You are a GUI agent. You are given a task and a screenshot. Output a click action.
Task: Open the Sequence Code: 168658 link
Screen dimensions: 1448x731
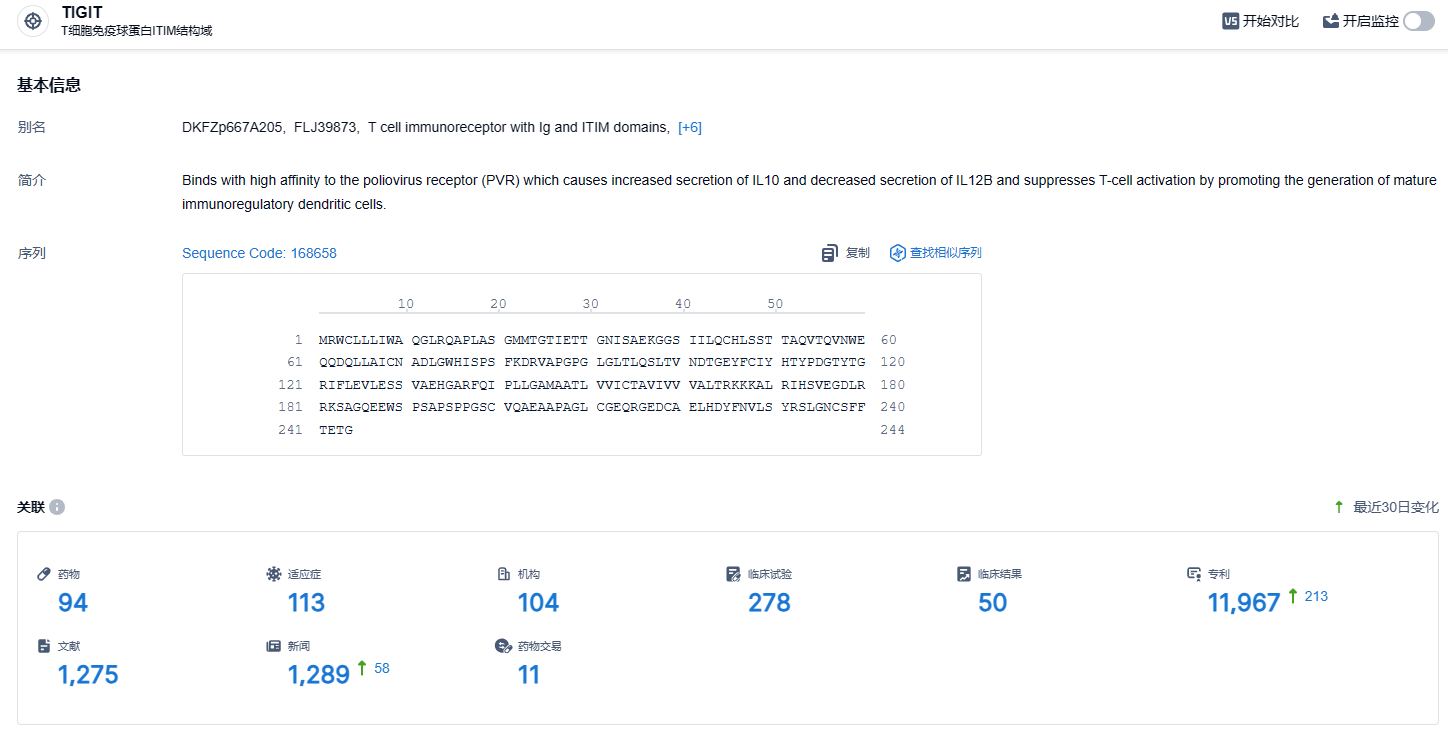point(259,253)
